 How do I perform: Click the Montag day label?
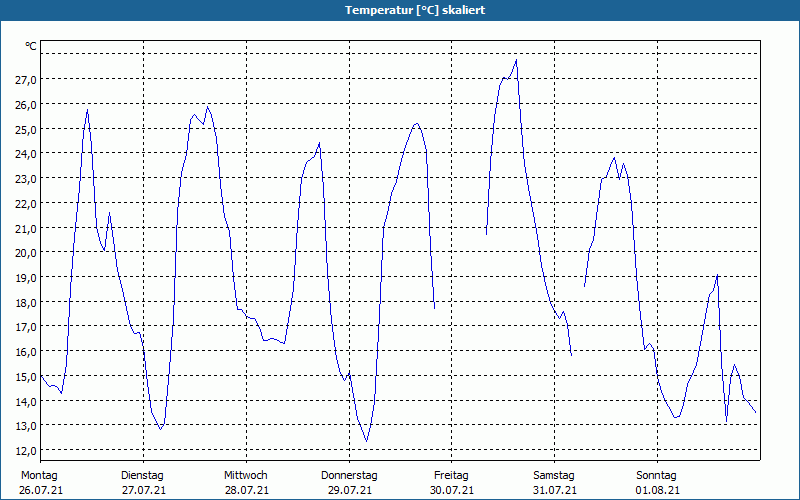[x=39, y=476]
